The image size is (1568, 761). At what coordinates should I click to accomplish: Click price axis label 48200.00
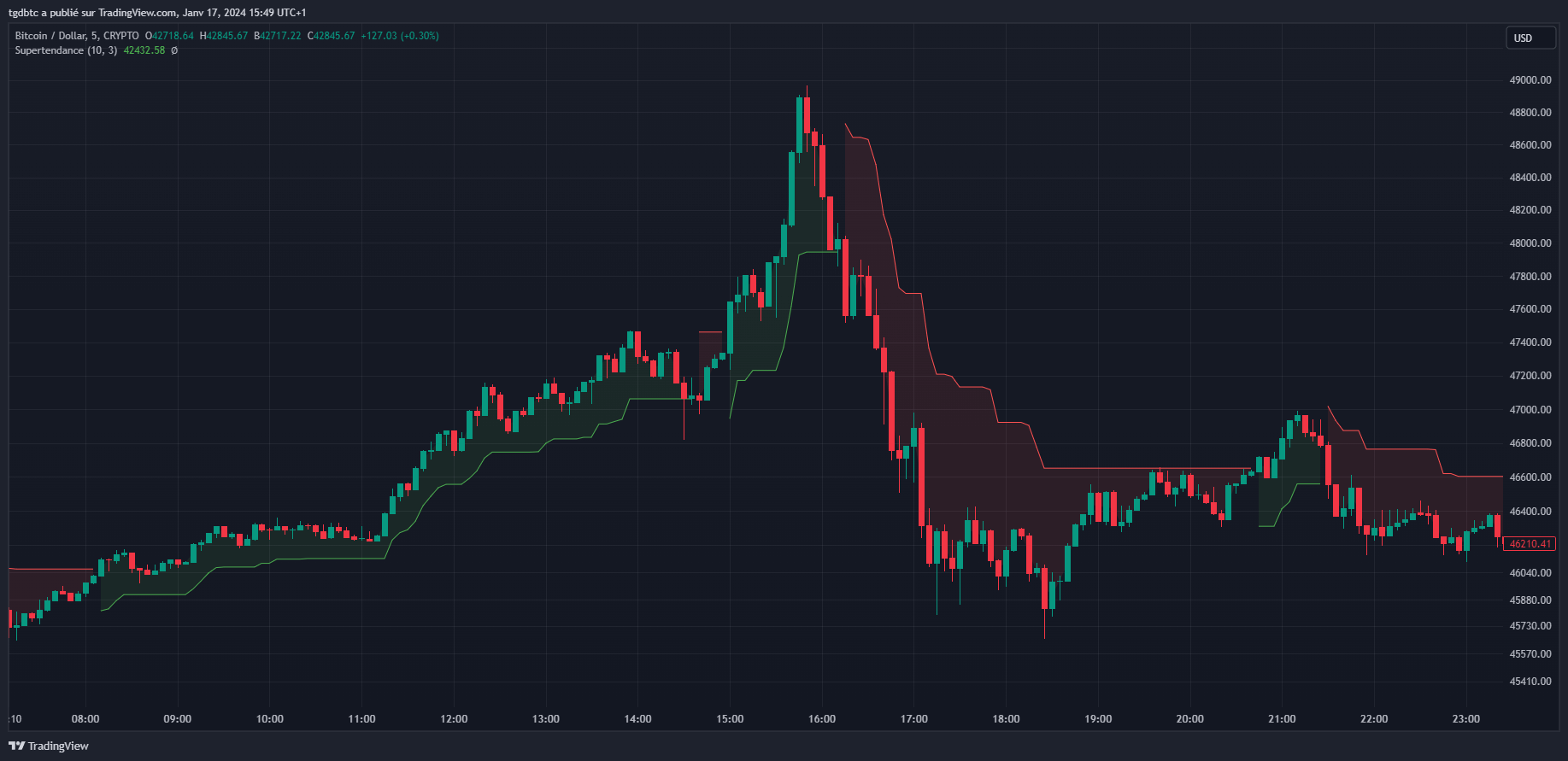tap(1530, 210)
